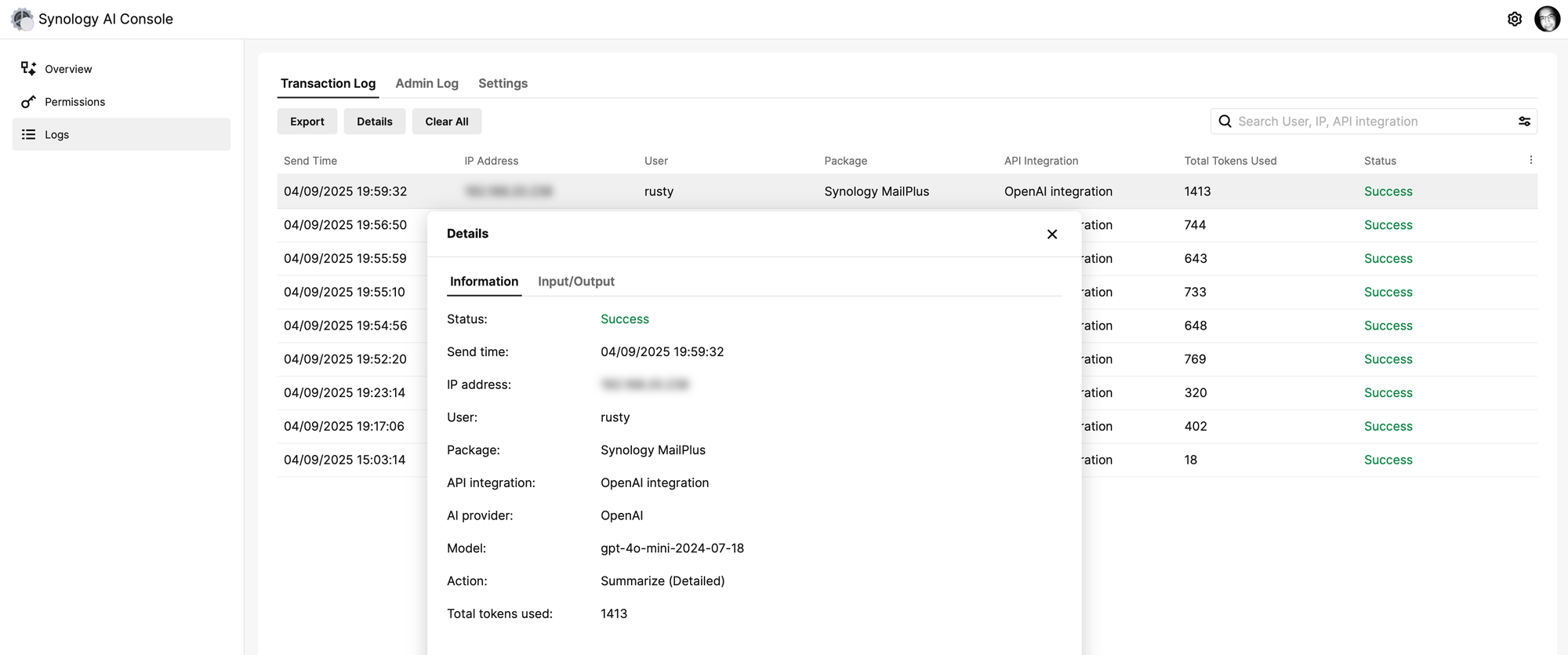Click the IP Address column header
The image size is (1568, 655).
(491, 161)
